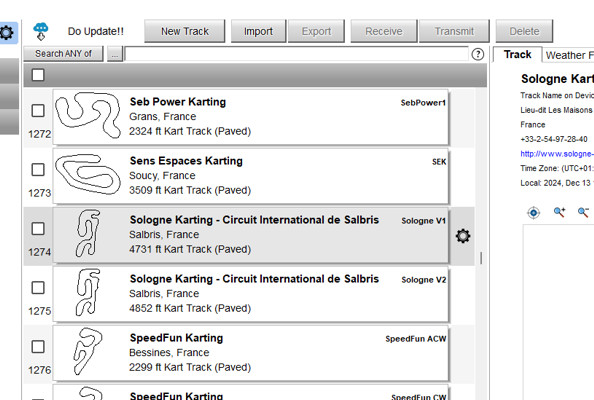The width and height of the screenshot is (594, 400).
Task: Switch to the Weather tab
Action: [x=569, y=55]
